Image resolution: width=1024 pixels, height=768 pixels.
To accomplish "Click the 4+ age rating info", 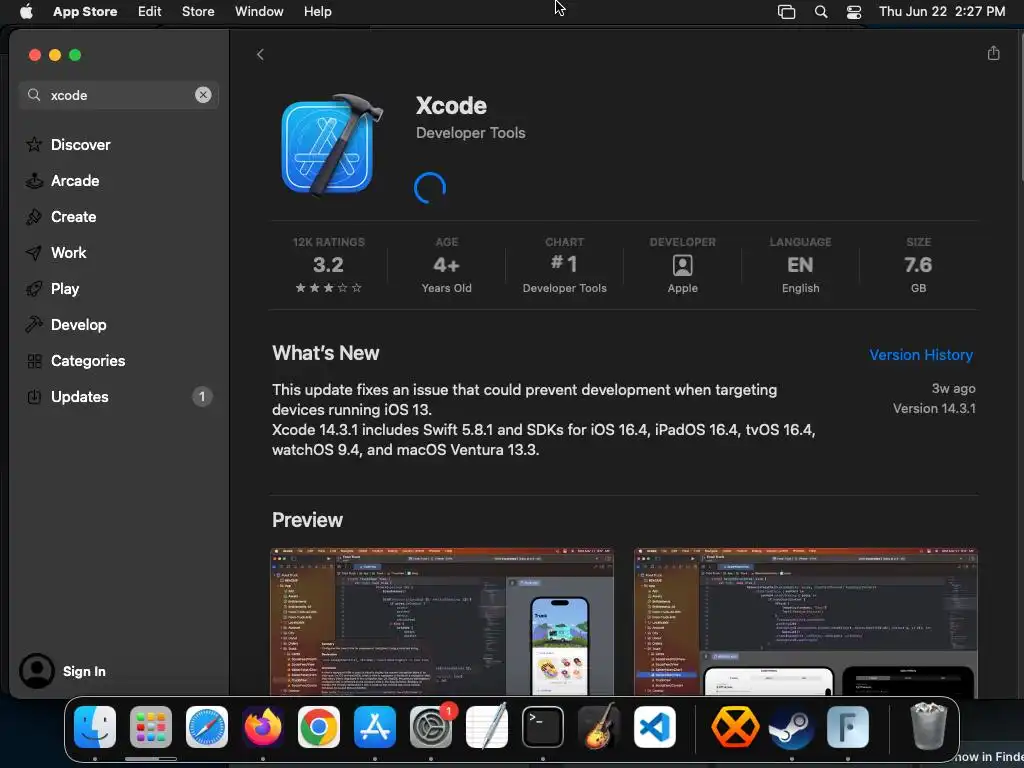I will point(446,265).
